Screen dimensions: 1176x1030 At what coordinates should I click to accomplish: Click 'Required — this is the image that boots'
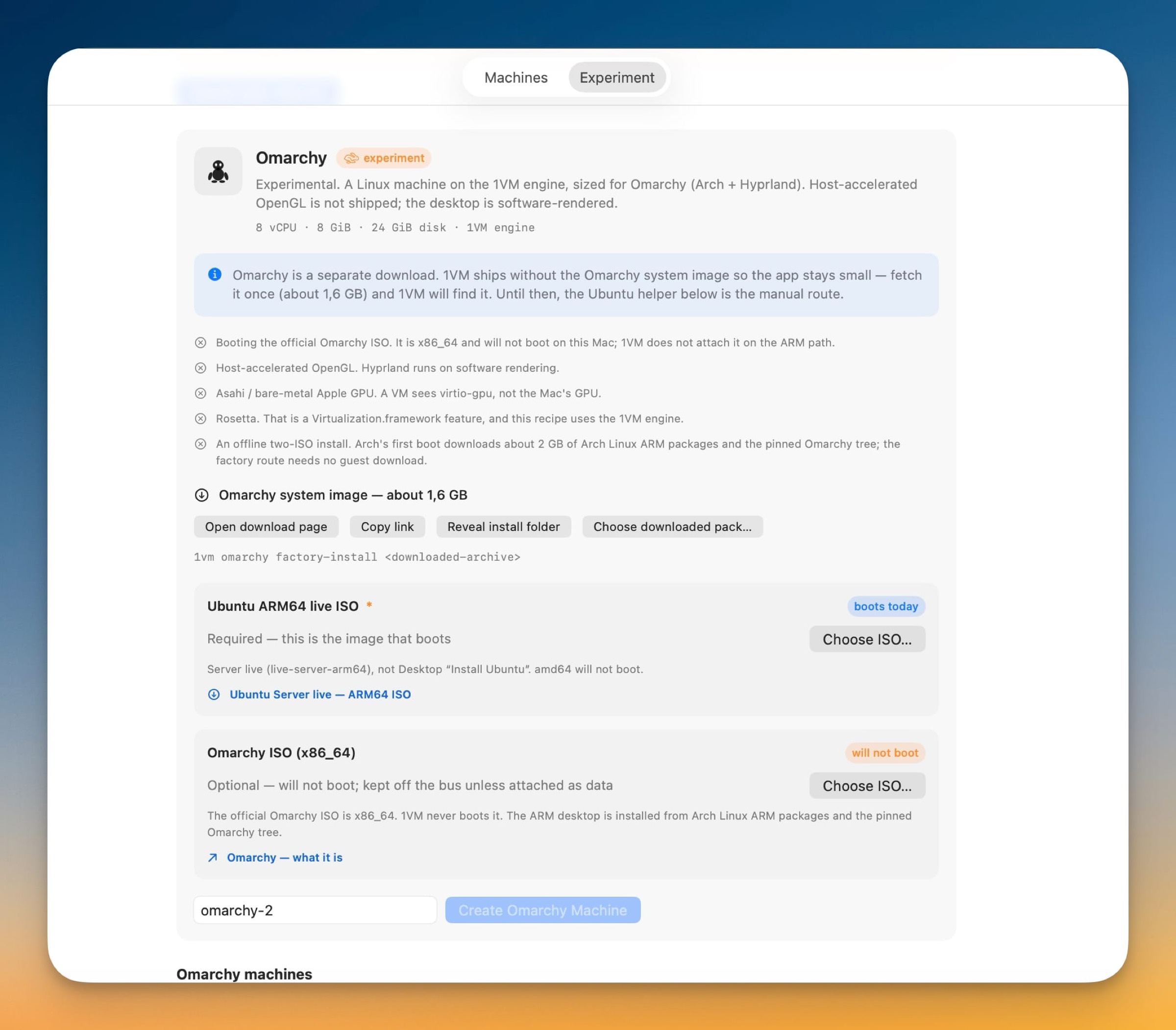click(329, 639)
